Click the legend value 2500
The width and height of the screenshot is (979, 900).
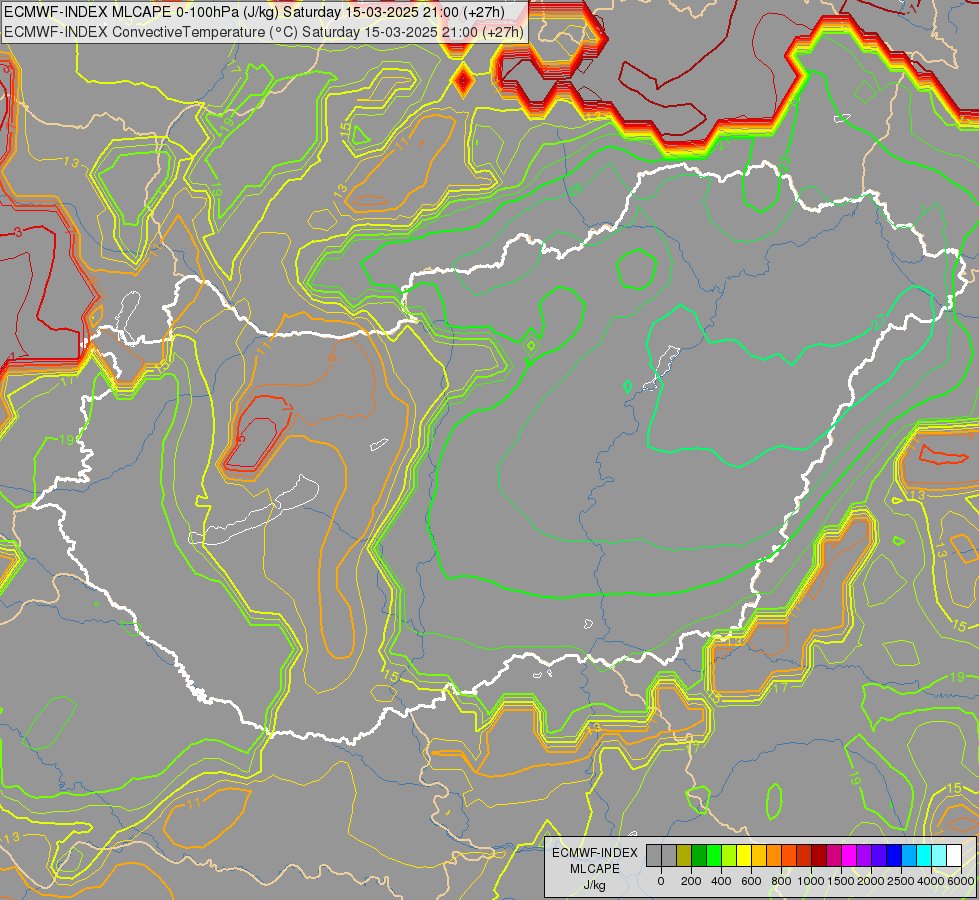click(901, 881)
